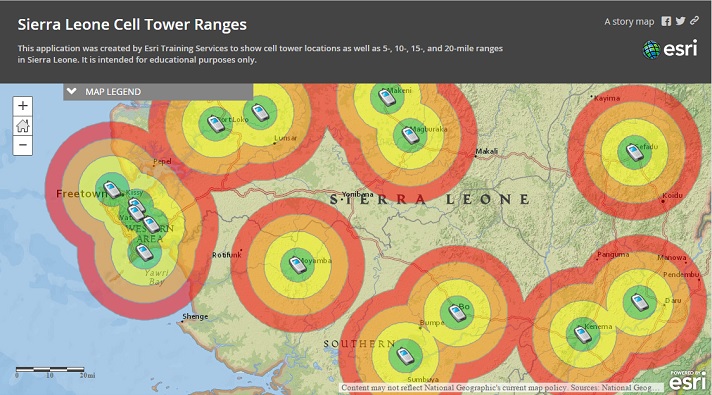Image resolution: width=712 pixels, height=395 pixels.
Task: Click the Rotifunk town label
Action: click(x=226, y=255)
